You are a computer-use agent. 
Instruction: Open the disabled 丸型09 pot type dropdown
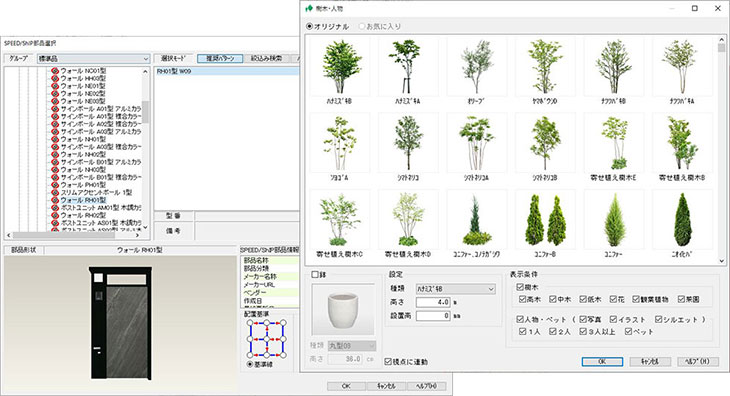(351, 346)
